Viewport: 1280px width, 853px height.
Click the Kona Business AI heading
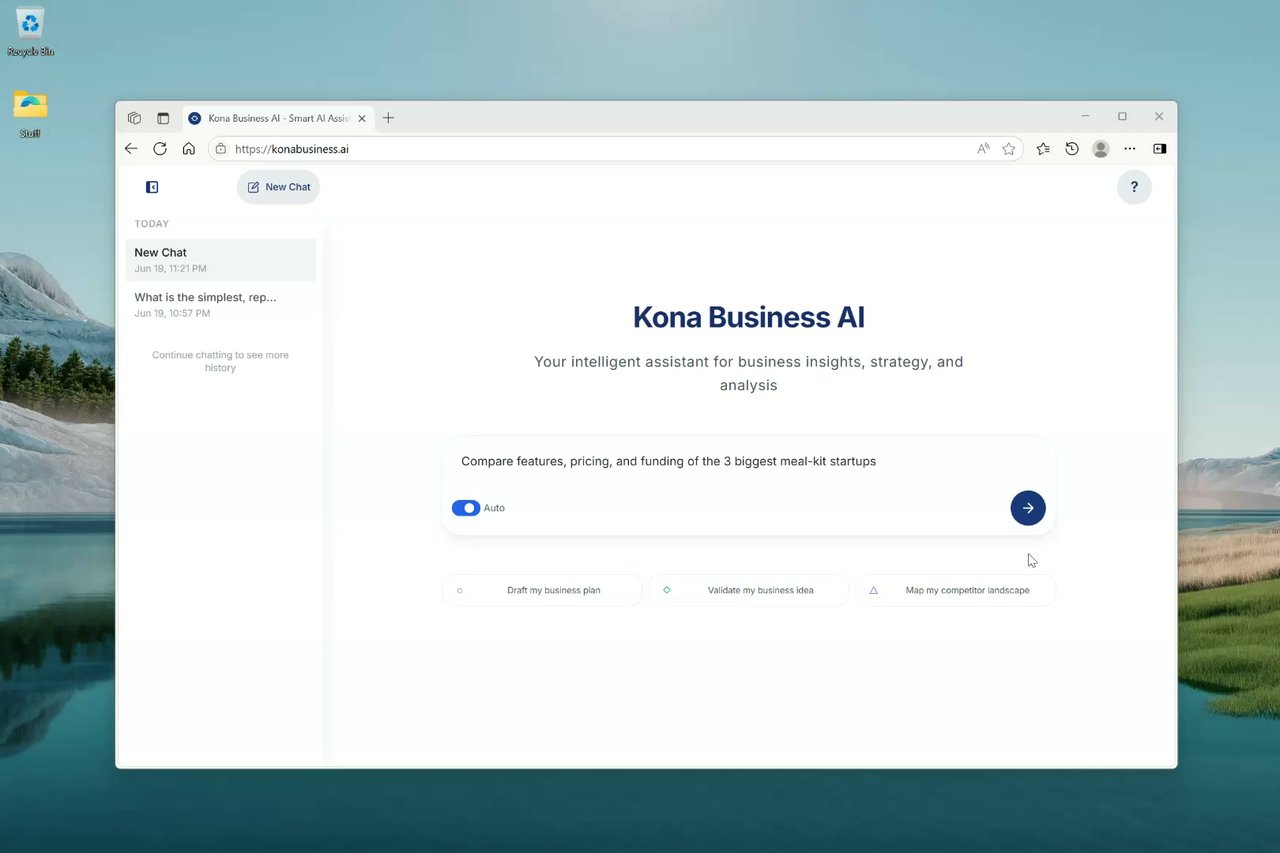[749, 318]
